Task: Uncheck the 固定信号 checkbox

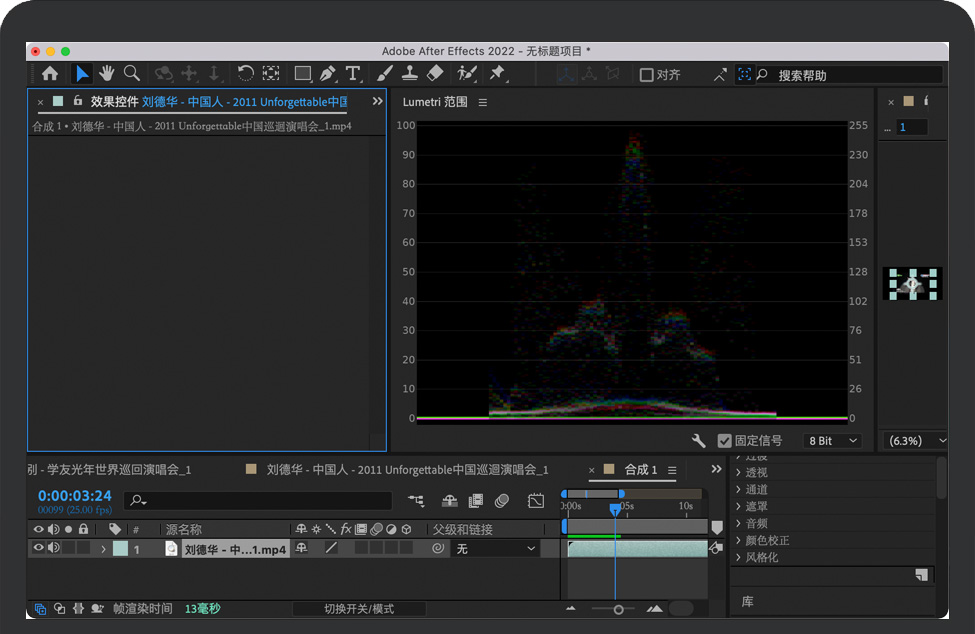Action: [x=724, y=440]
